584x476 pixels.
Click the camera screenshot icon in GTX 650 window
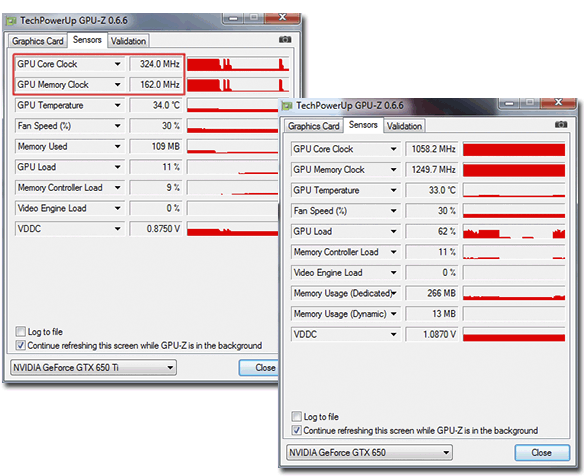pos(561,124)
